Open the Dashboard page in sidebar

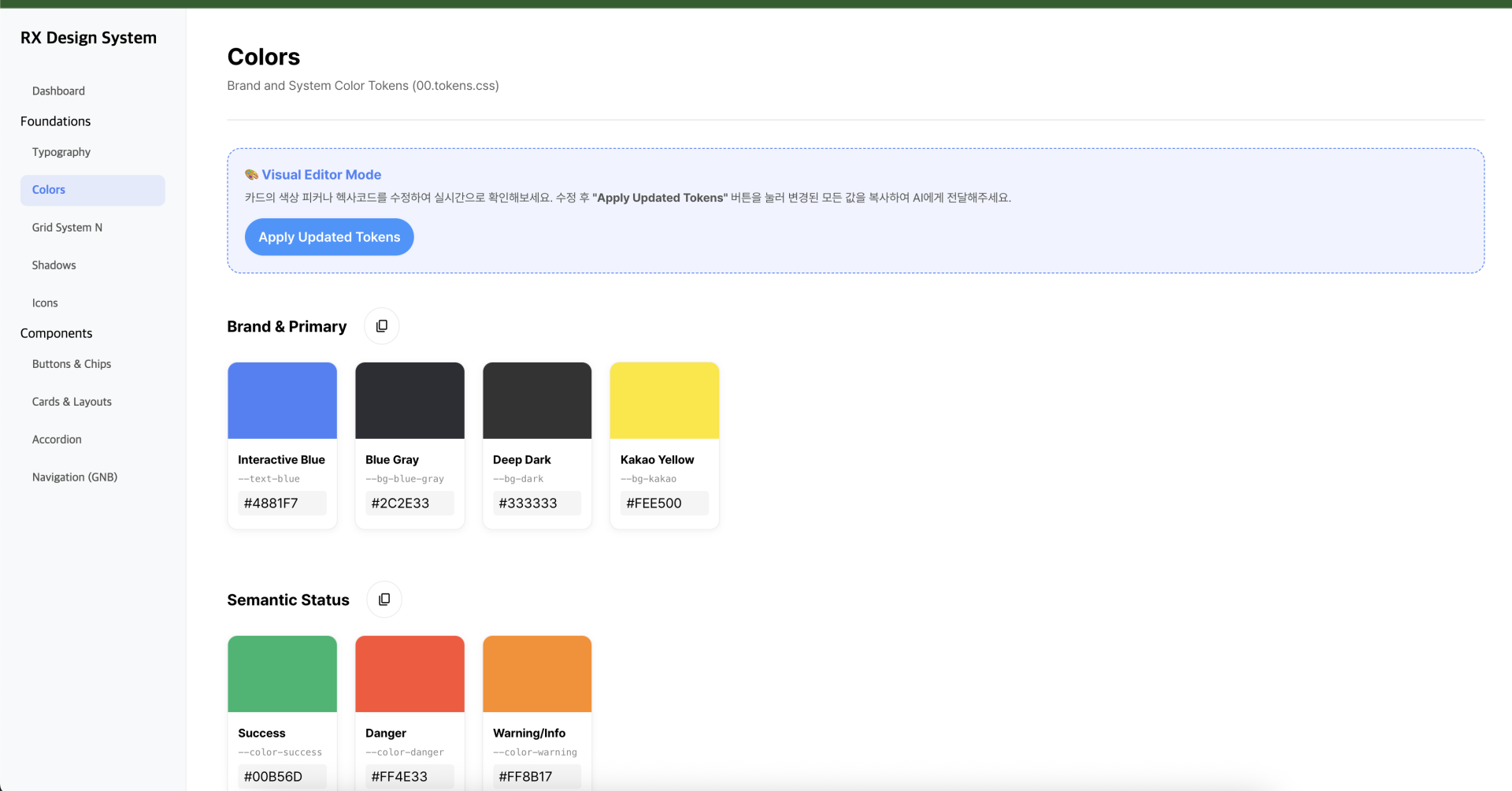(58, 91)
